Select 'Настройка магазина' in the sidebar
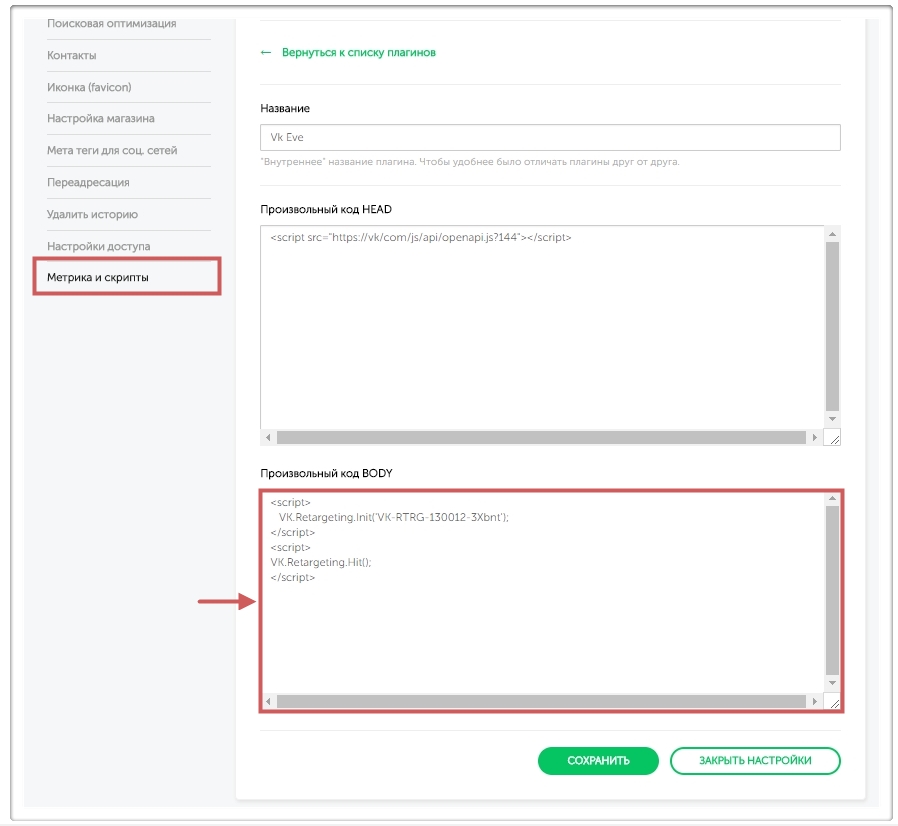 pos(100,118)
